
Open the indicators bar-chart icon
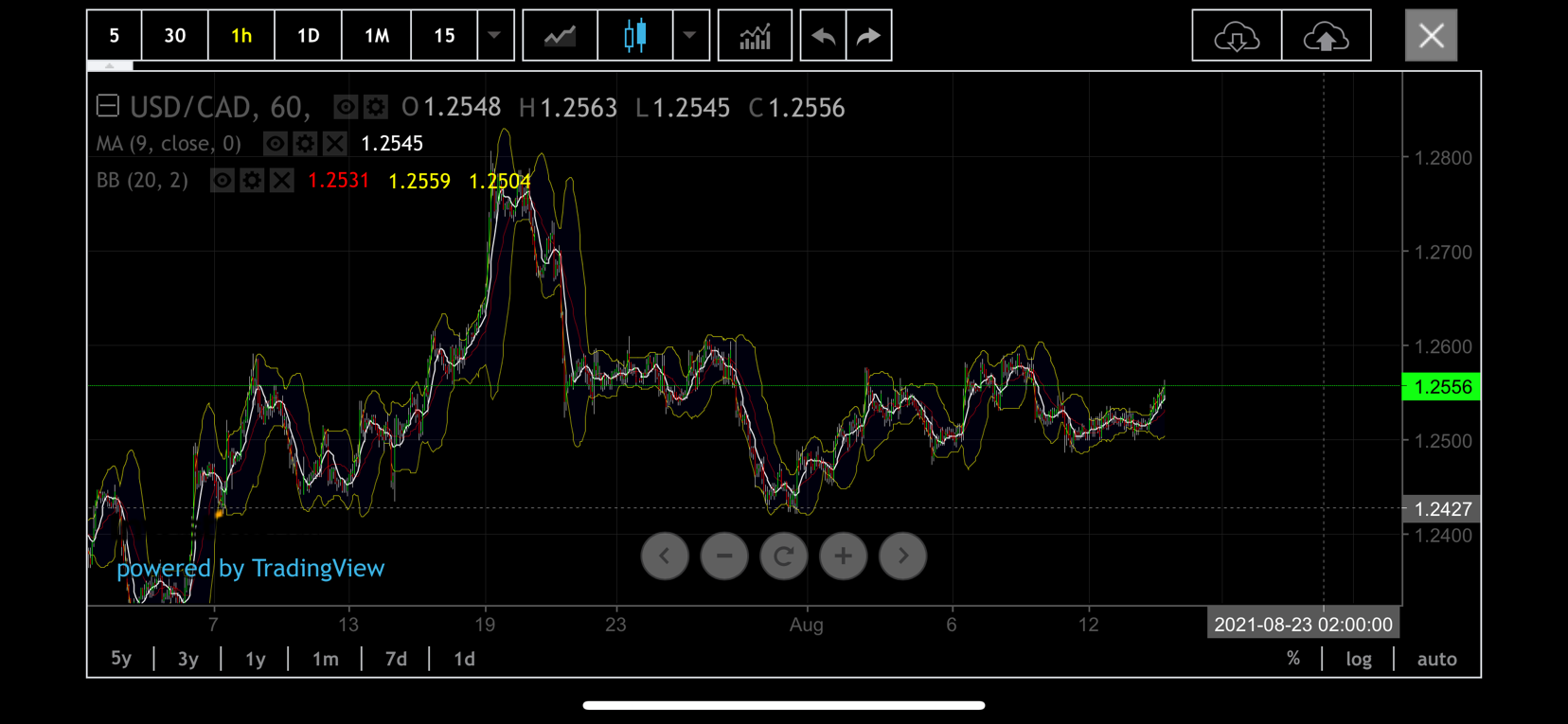point(755,36)
